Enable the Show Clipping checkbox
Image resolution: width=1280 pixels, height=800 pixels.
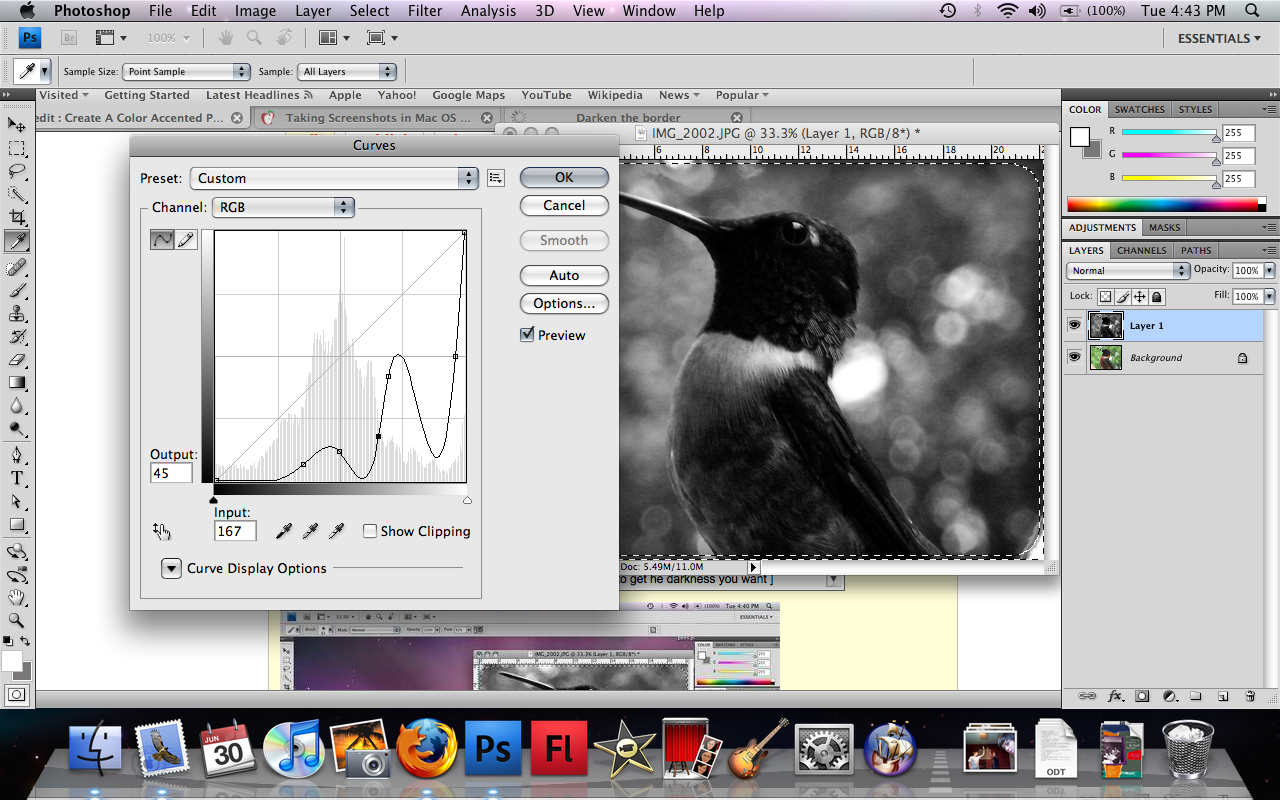(370, 531)
